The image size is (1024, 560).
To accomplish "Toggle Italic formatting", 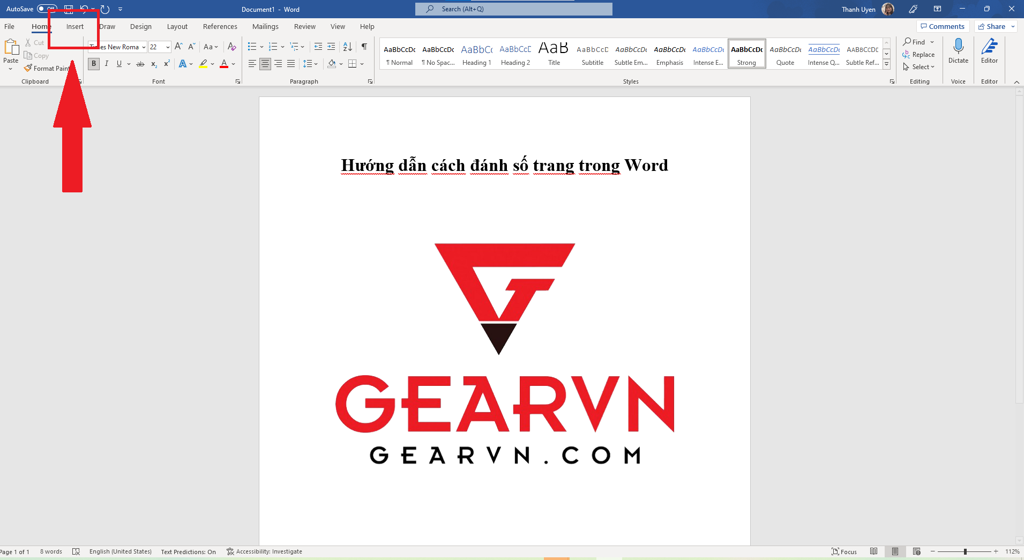I will pyautogui.click(x=106, y=64).
